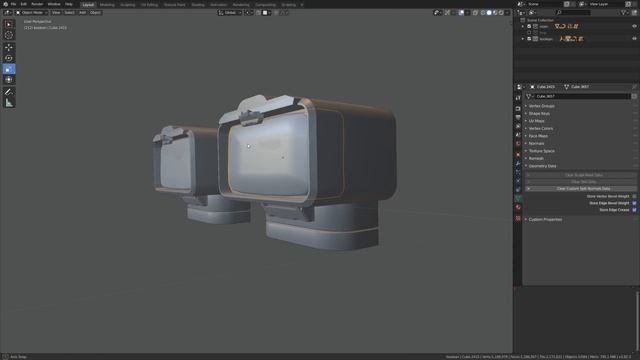Hide the boolean collection with eye icon
This screenshot has height=360, width=640.
(x=634, y=39)
